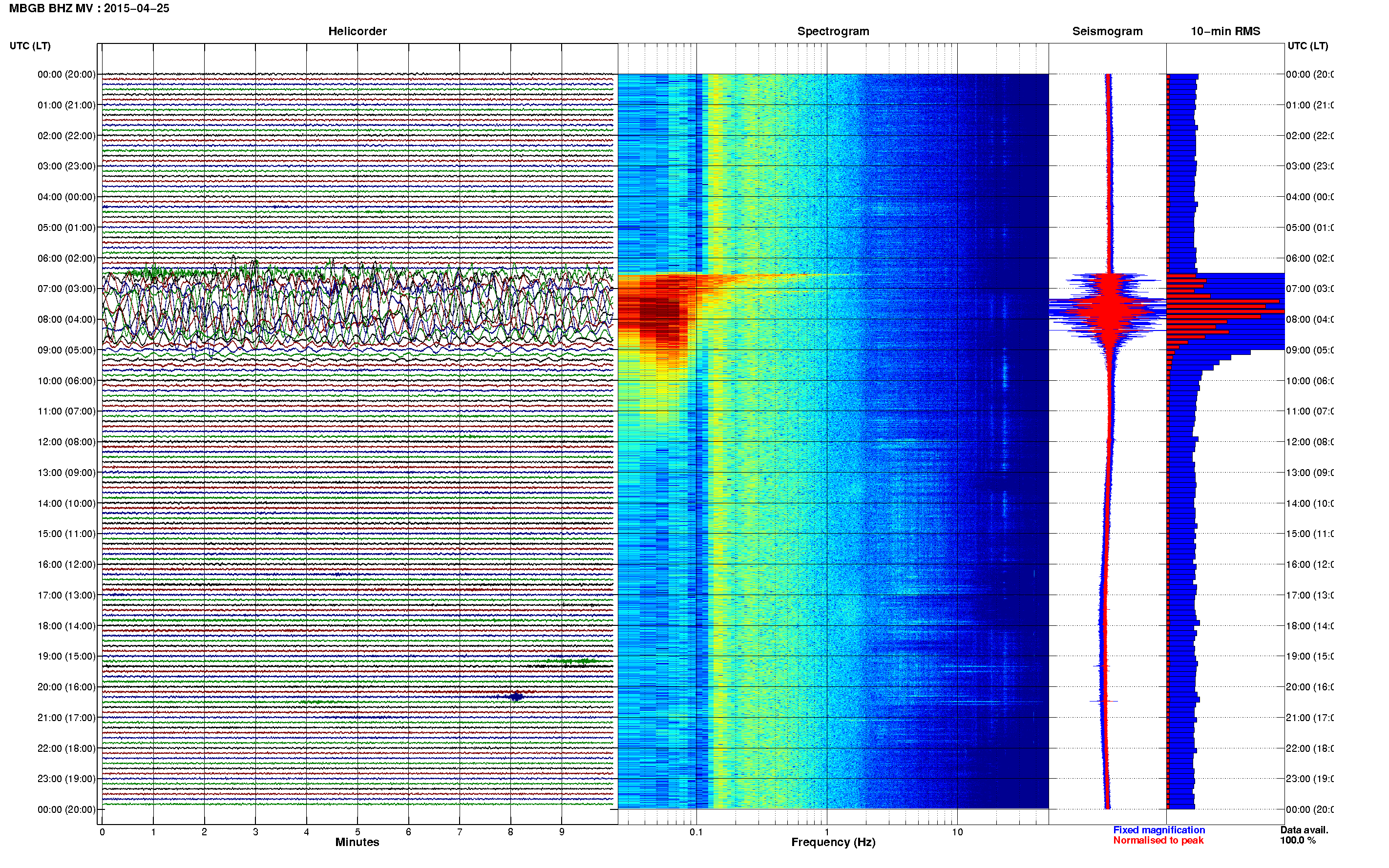Click the longest red RMS bar near 08:00

coord(1225,311)
